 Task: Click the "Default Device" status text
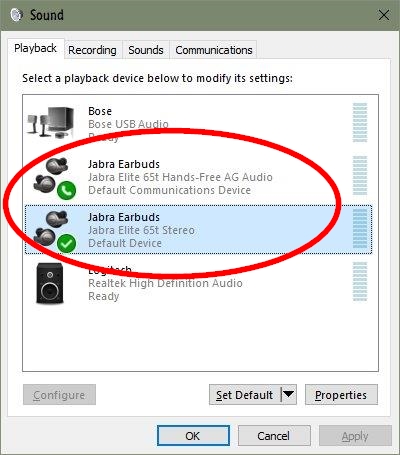(x=125, y=243)
